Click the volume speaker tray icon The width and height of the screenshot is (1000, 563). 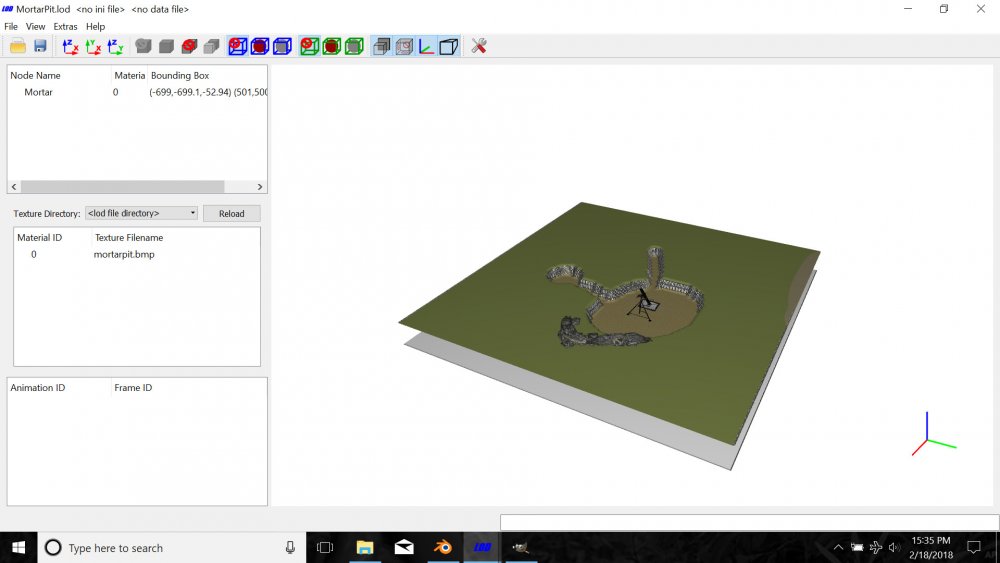tap(895, 547)
